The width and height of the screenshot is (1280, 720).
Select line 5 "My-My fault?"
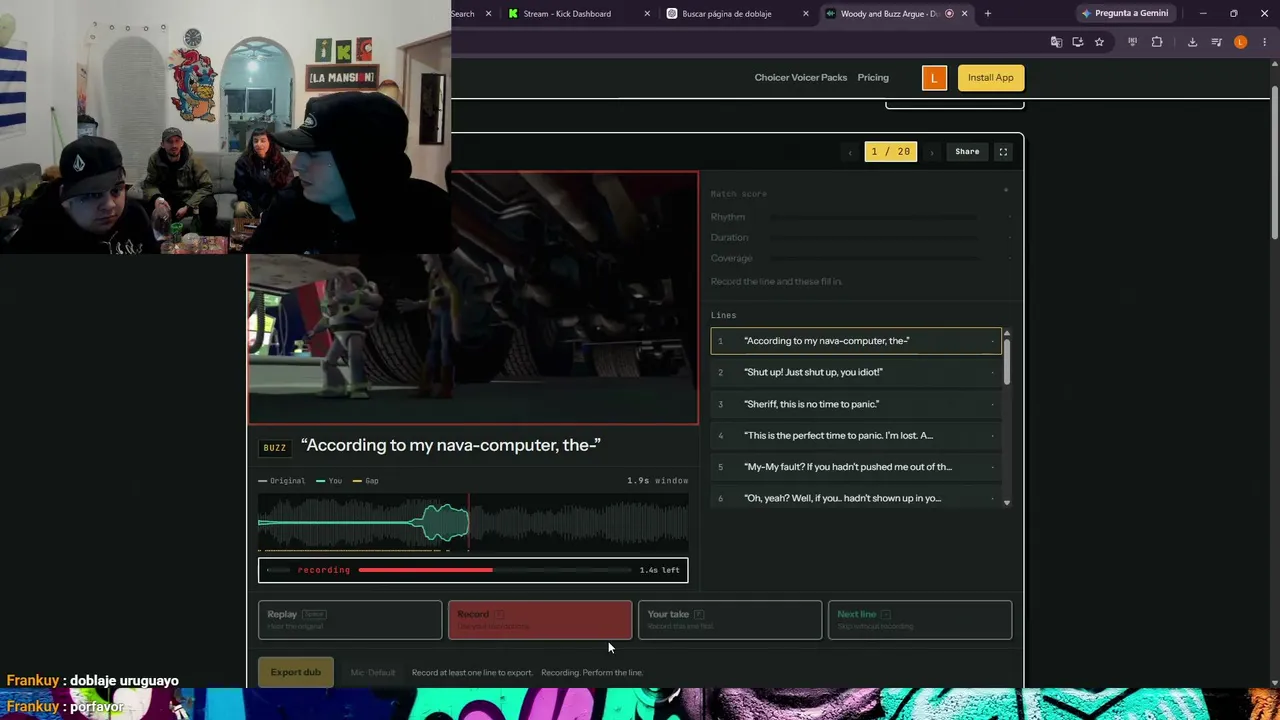(x=856, y=467)
